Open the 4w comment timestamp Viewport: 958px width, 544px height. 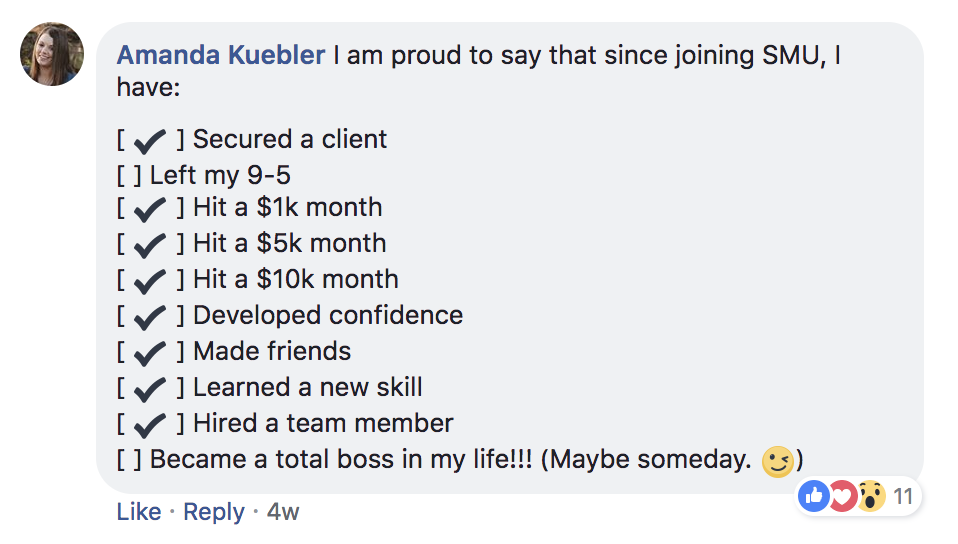[x=283, y=512]
